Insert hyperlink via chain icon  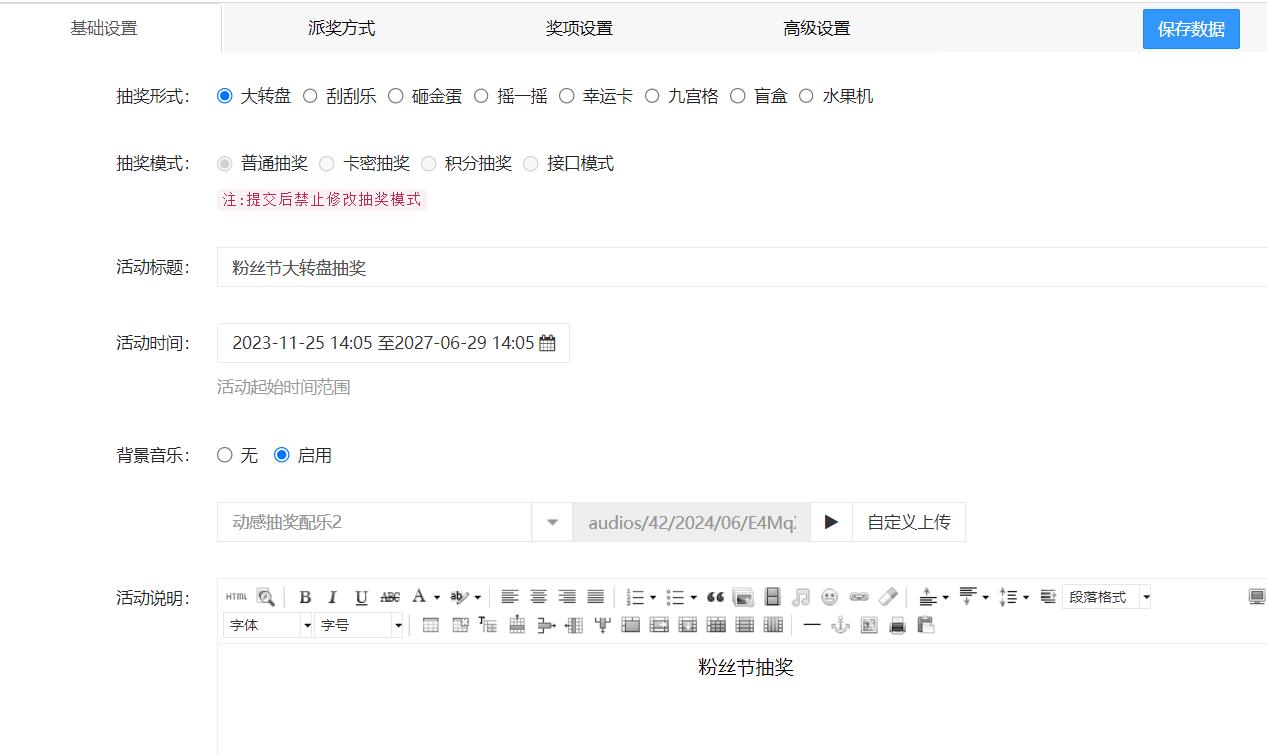click(859, 597)
